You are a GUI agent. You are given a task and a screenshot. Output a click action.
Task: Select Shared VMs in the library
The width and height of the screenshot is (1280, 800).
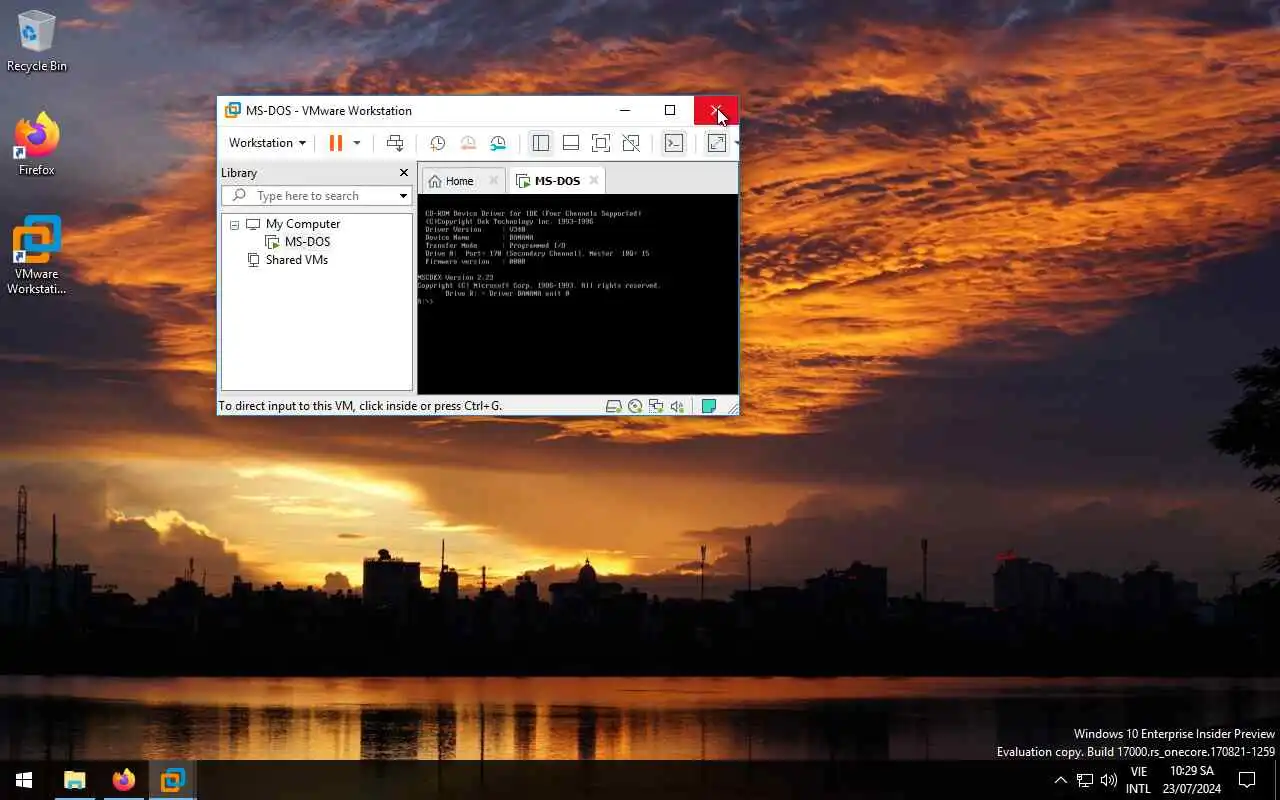point(296,260)
